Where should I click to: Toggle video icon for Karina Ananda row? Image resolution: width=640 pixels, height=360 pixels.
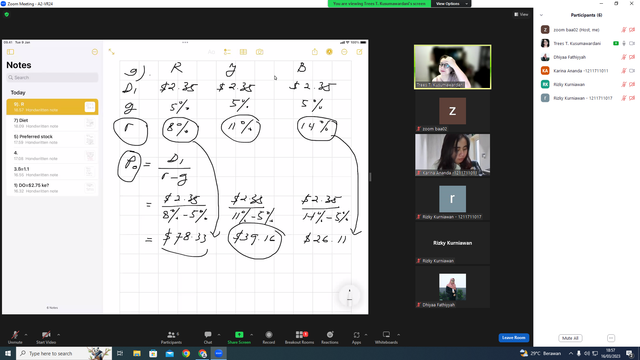pos(632,71)
